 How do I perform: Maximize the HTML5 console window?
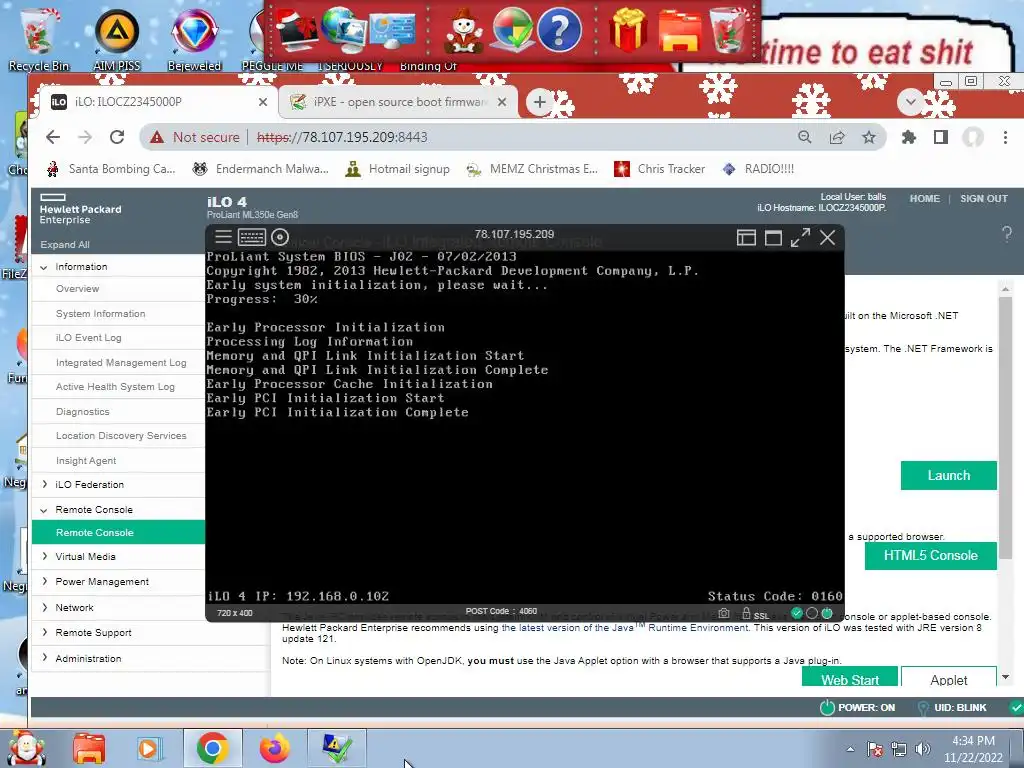tap(773, 238)
